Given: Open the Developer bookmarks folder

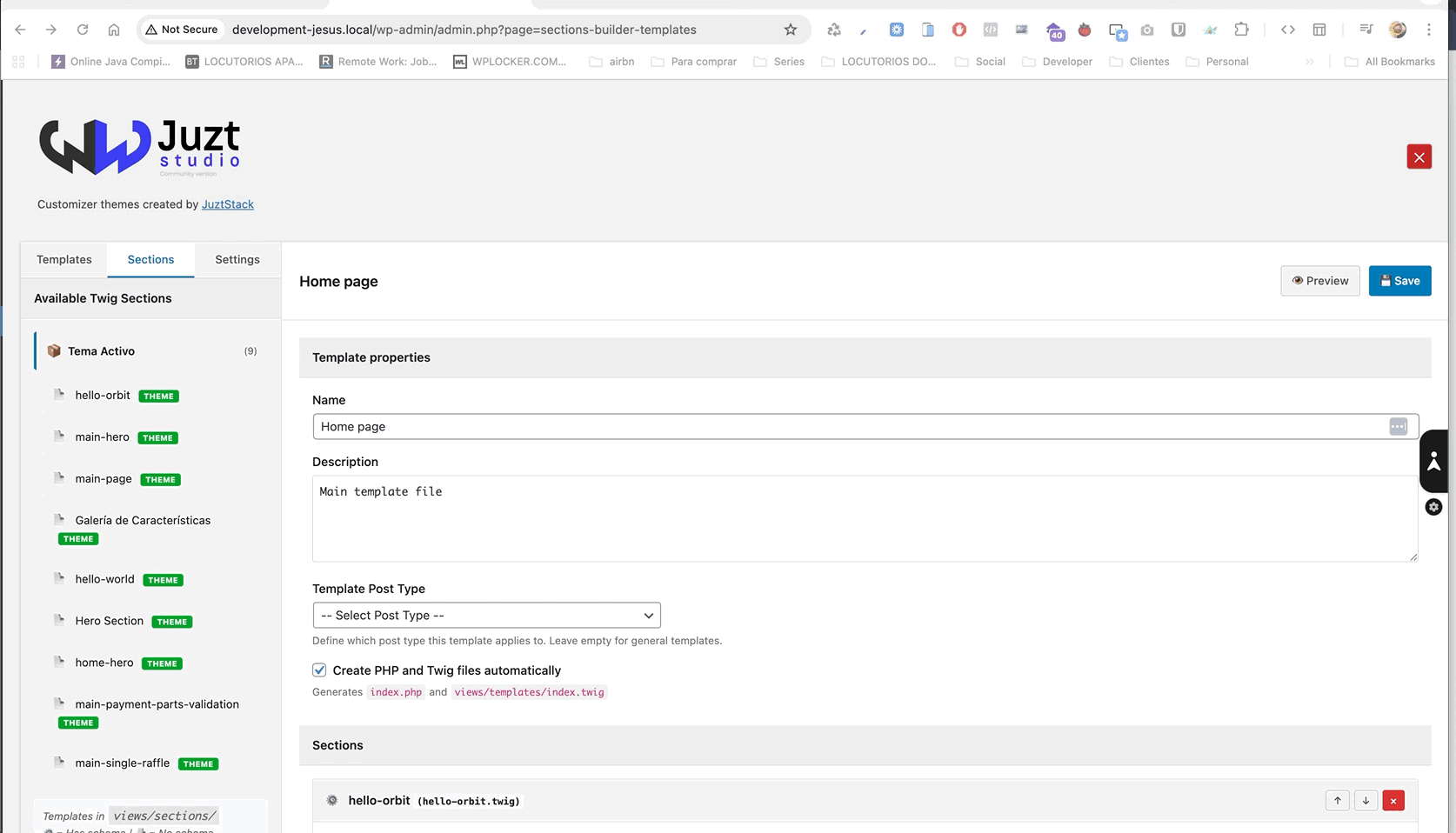Looking at the screenshot, I should (1057, 62).
